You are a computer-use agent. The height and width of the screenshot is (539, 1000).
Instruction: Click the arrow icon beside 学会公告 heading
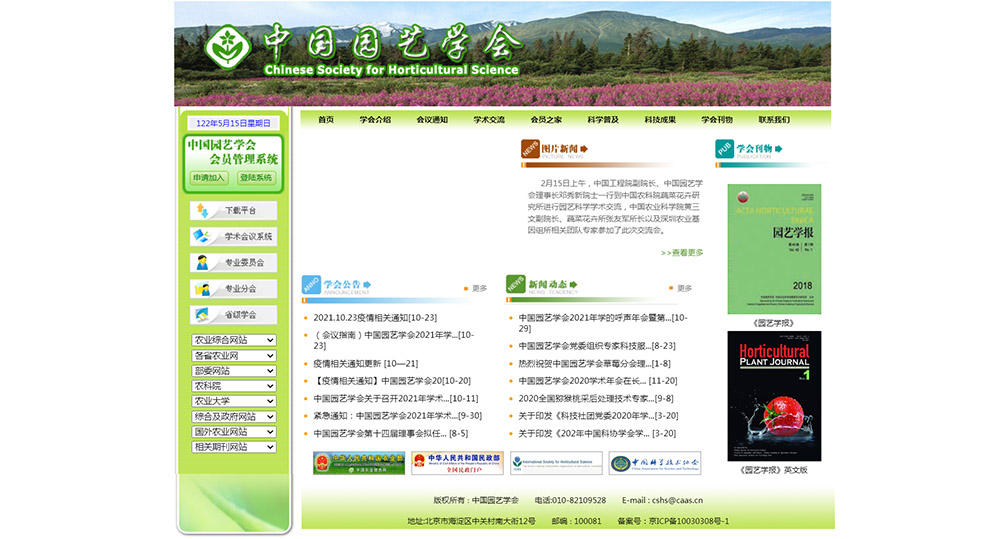click(367, 284)
